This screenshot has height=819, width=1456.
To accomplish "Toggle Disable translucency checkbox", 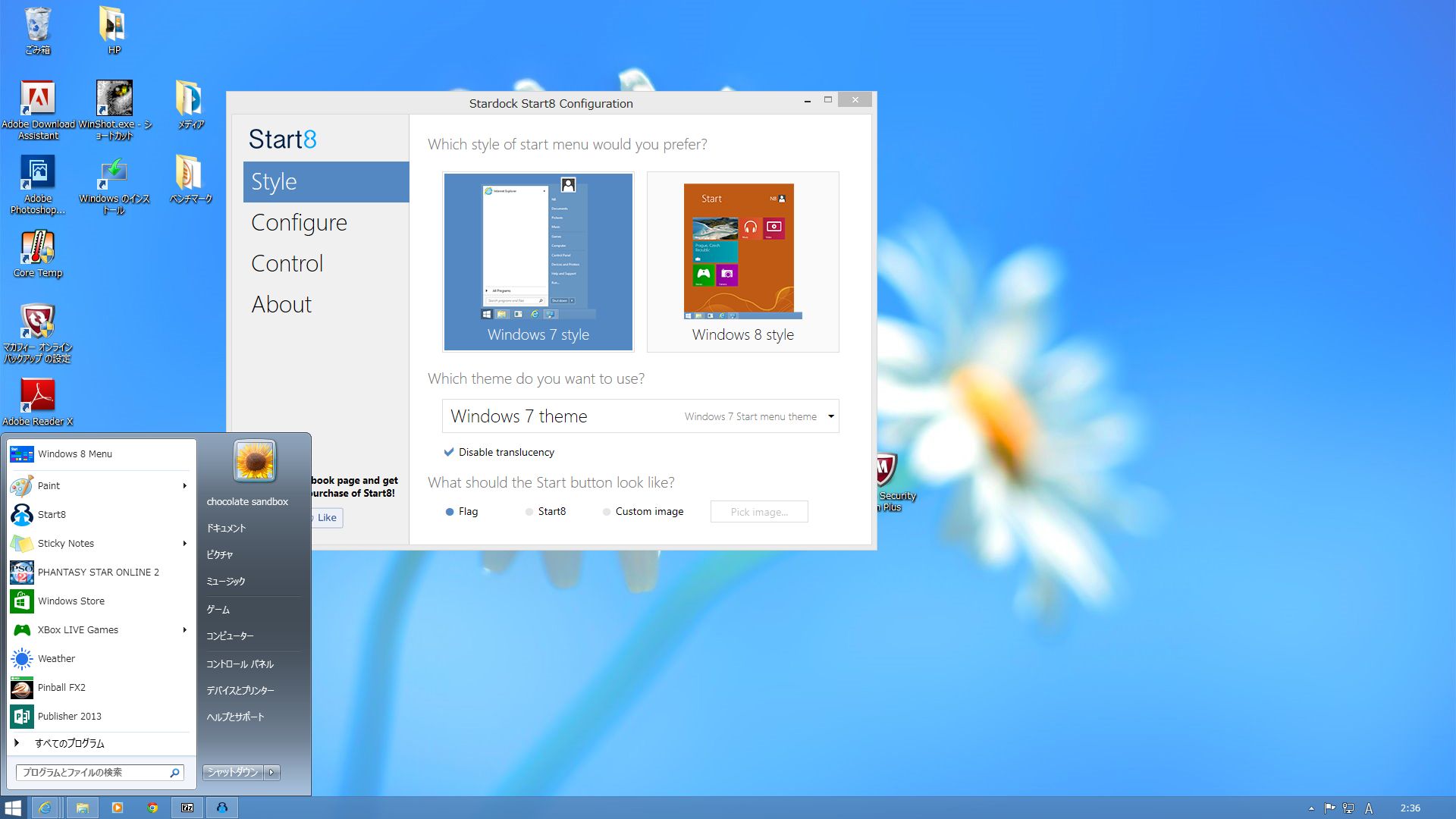I will (x=449, y=452).
